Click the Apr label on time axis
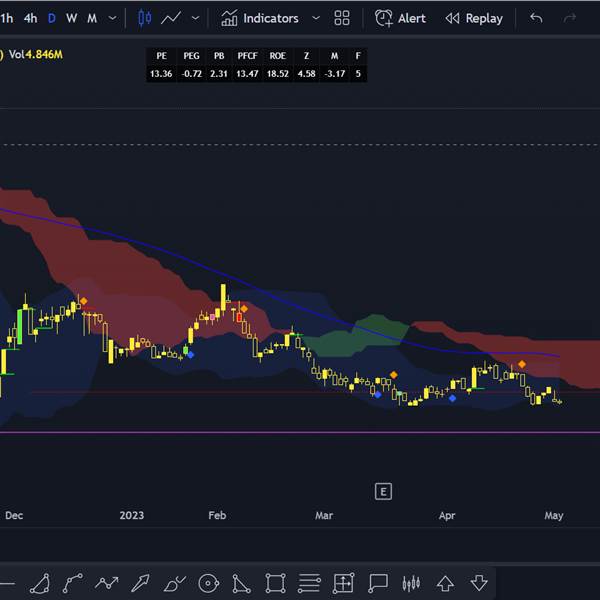This screenshot has height=600, width=600. point(447,515)
